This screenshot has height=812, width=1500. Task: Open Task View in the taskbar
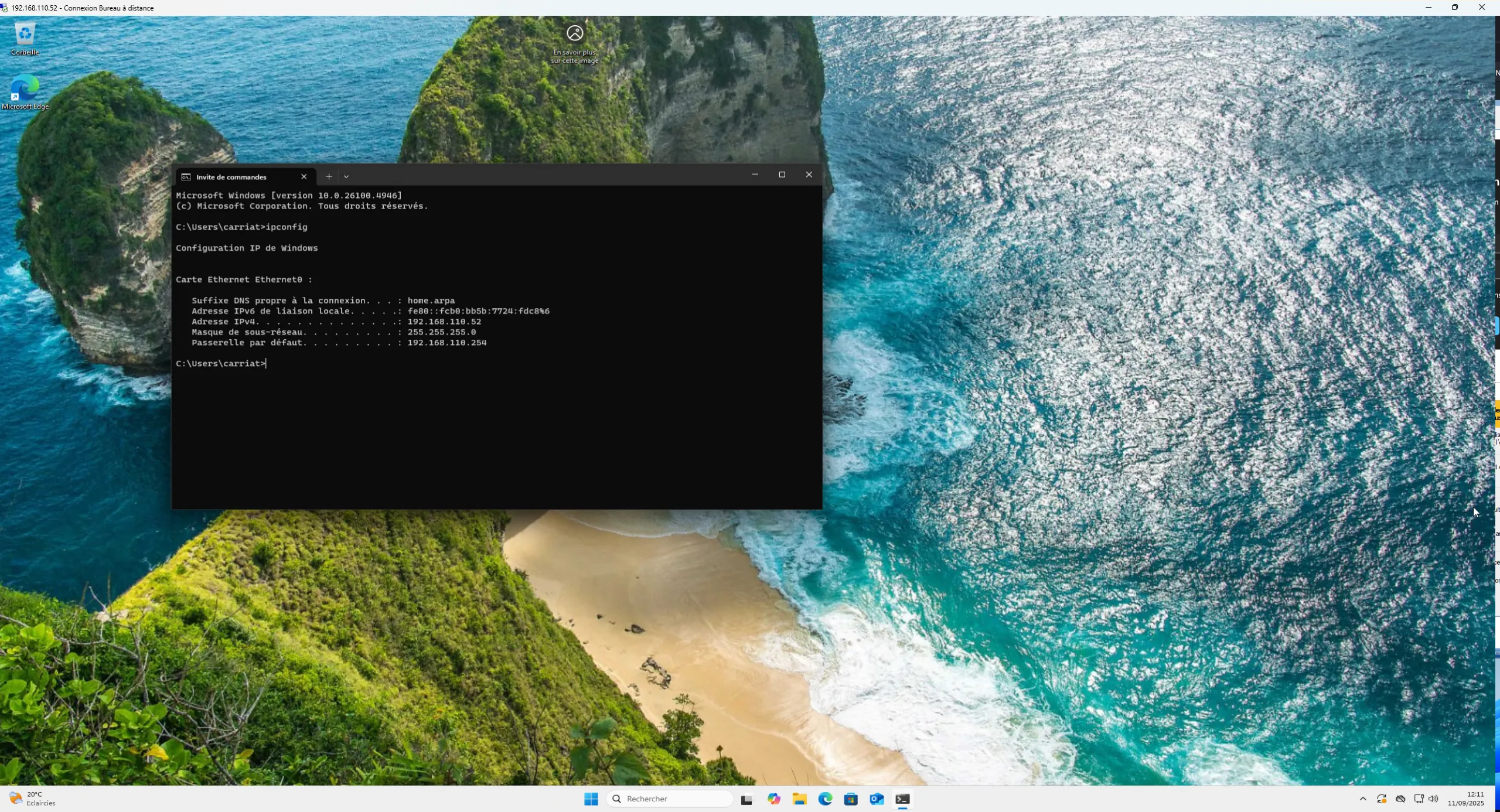747,799
